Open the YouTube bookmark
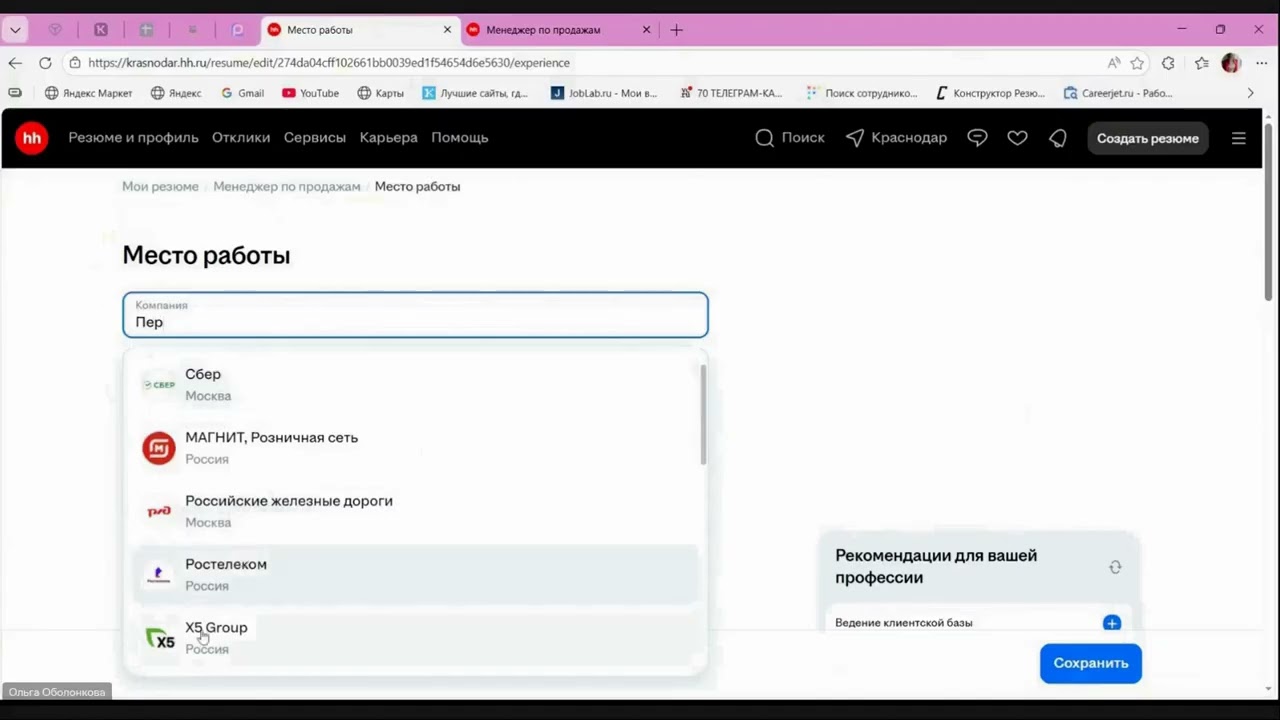Image resolution: width=1280 pixels, height=720 pixels. pyautogui.click(x=310, y=93)
